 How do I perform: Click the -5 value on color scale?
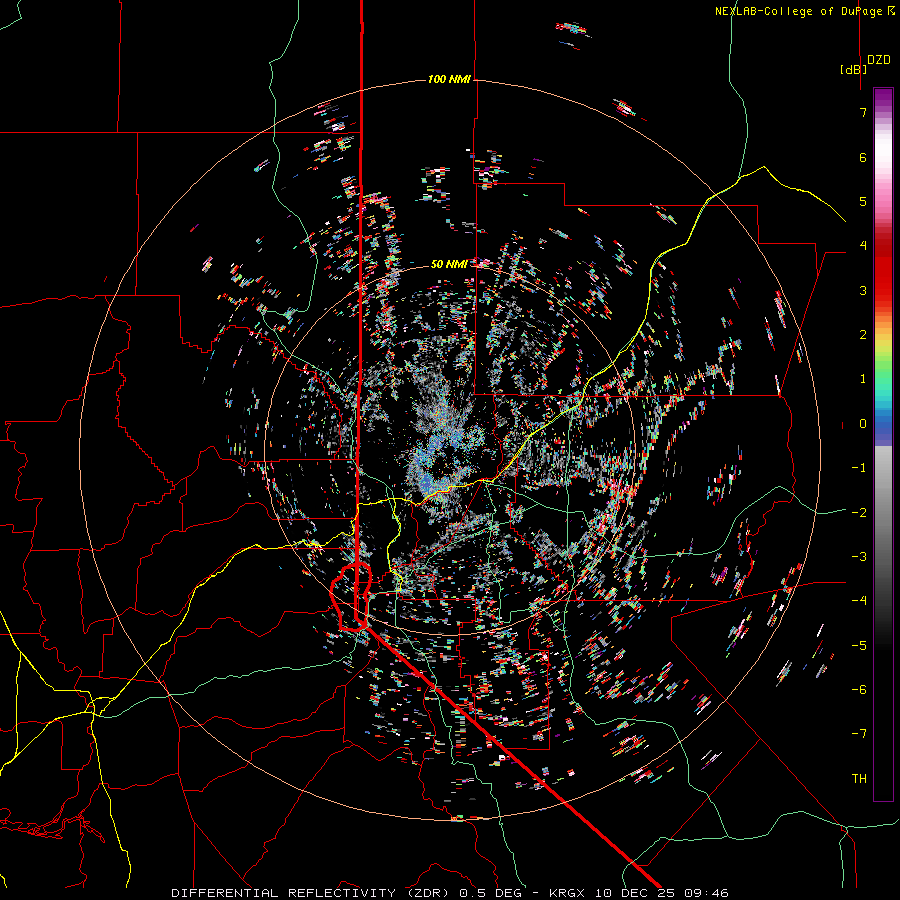pyautogui.click(x=859, y=645)
